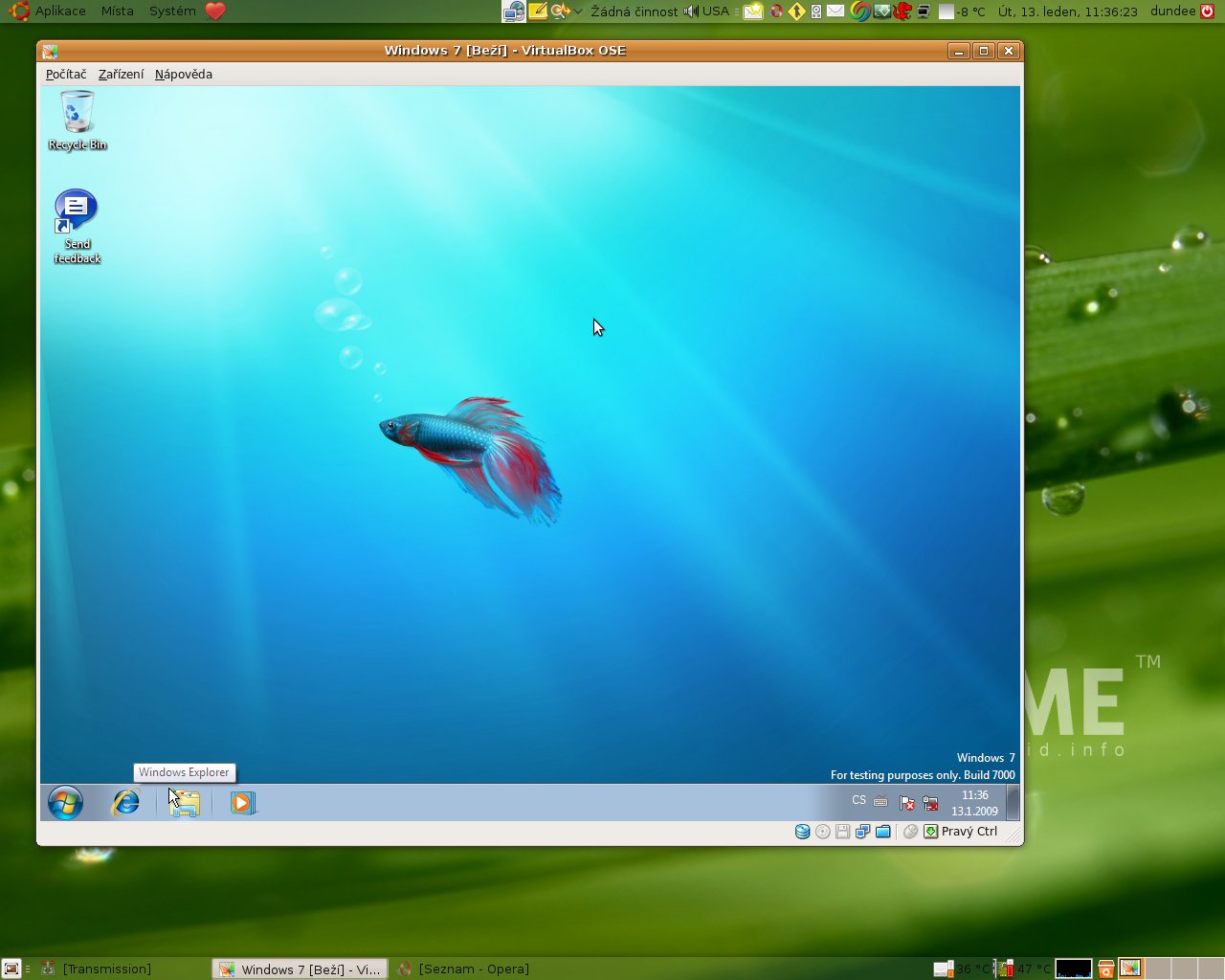Click the VirtualBox CD/DVD status icon

(x=823, y=832)
